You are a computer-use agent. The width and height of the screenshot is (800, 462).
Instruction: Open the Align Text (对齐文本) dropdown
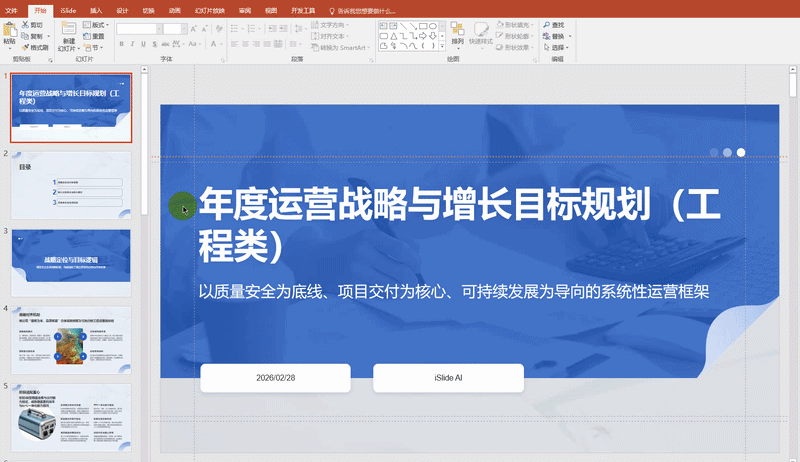click(330, 36)
